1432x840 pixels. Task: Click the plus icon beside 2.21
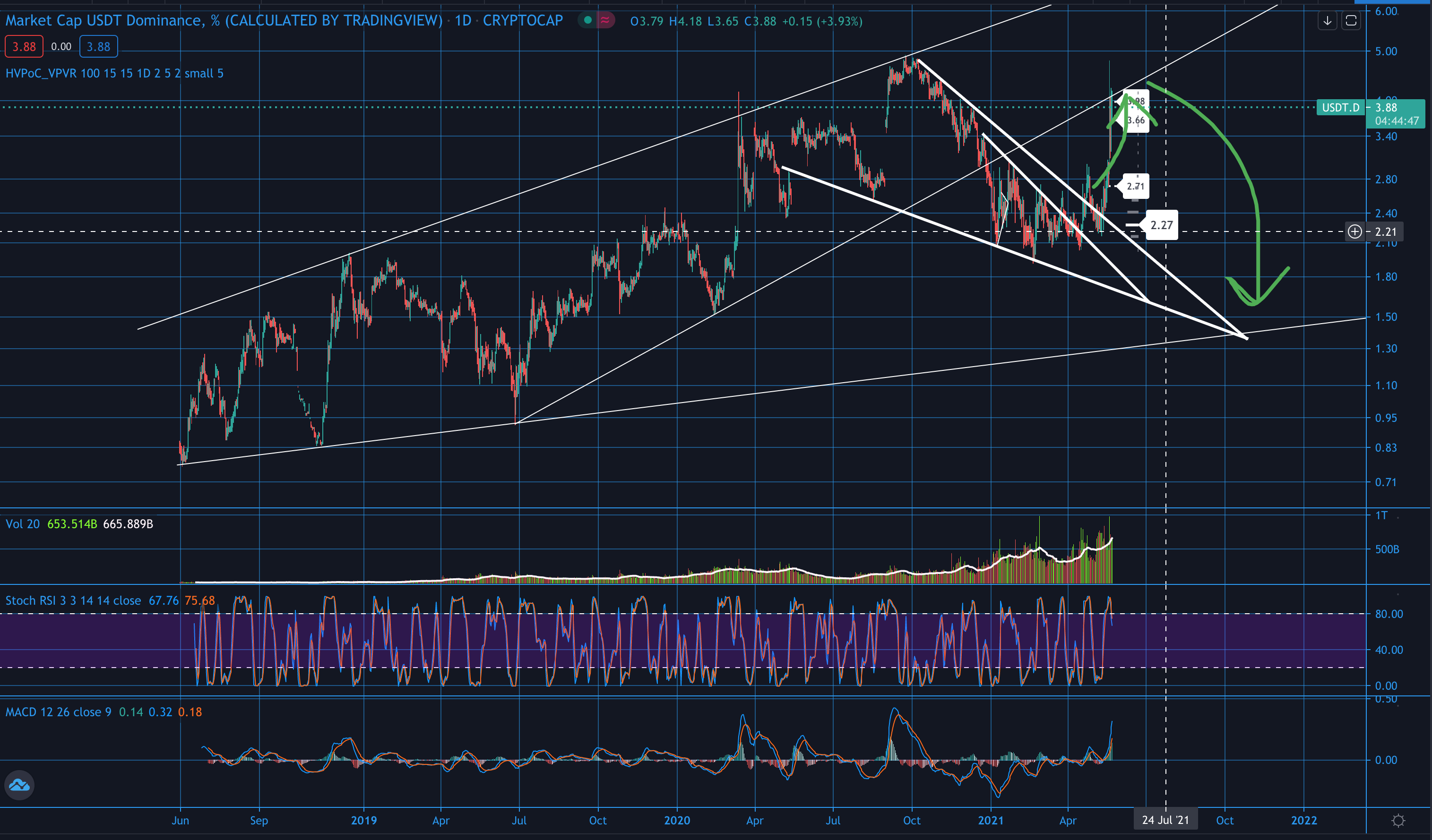(1354, 231)
